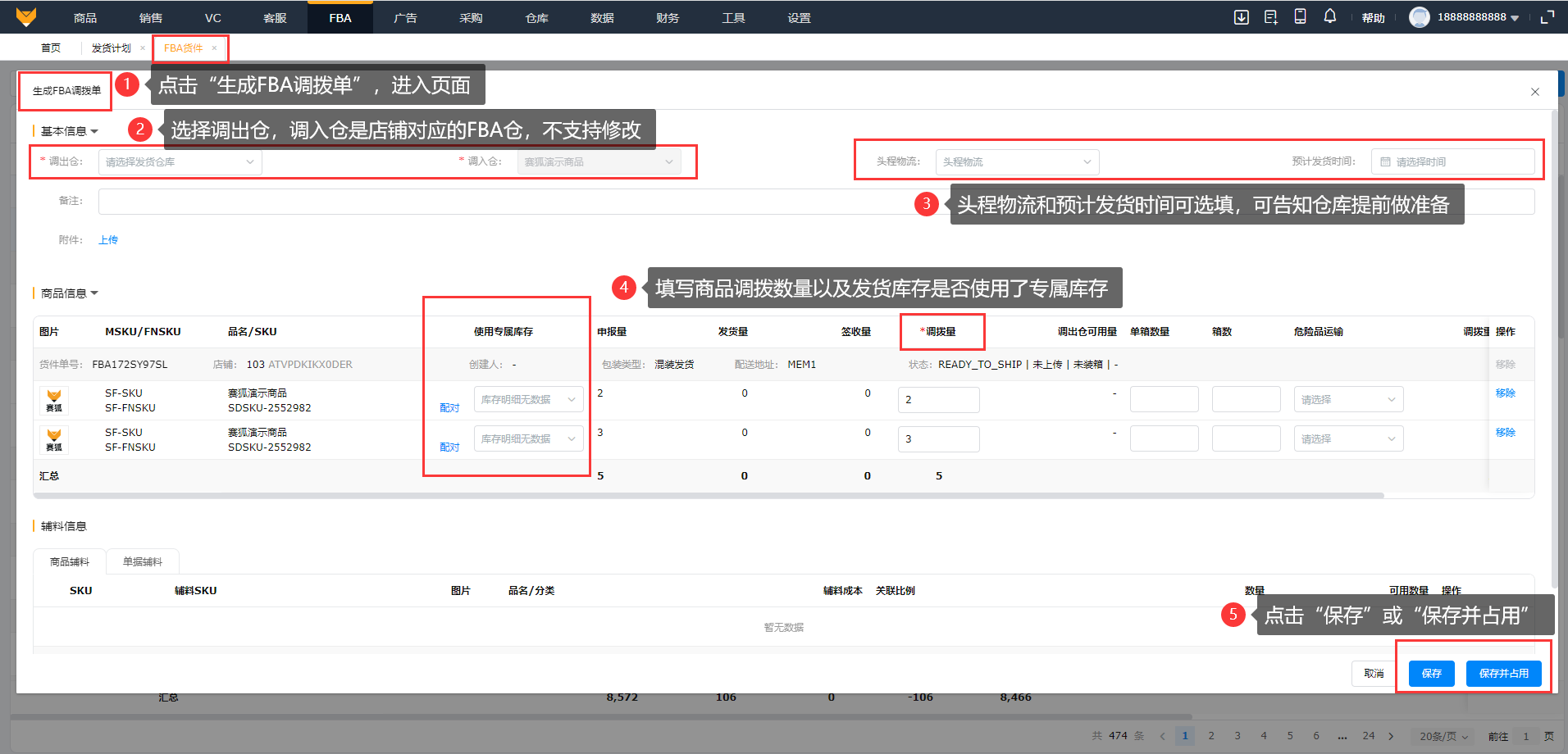
Task: Open the notification bell
Action: point(1329,17)
